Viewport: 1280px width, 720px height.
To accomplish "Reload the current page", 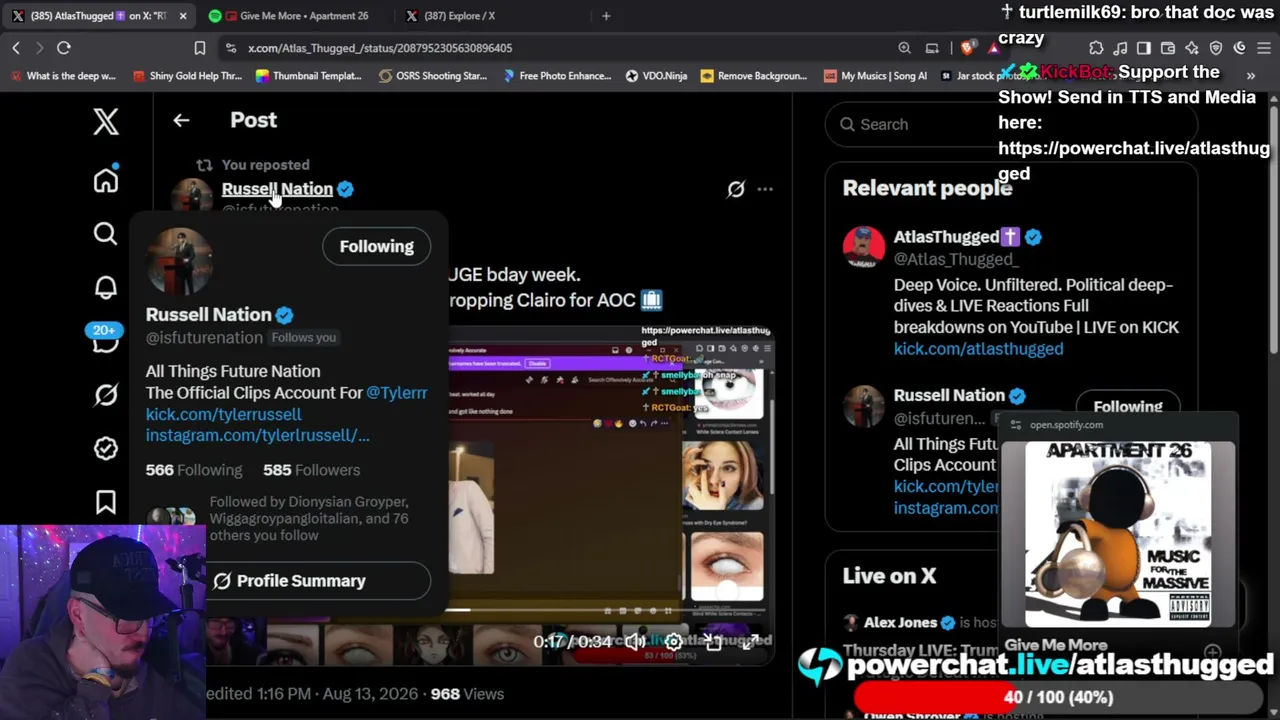I will 63,48.
